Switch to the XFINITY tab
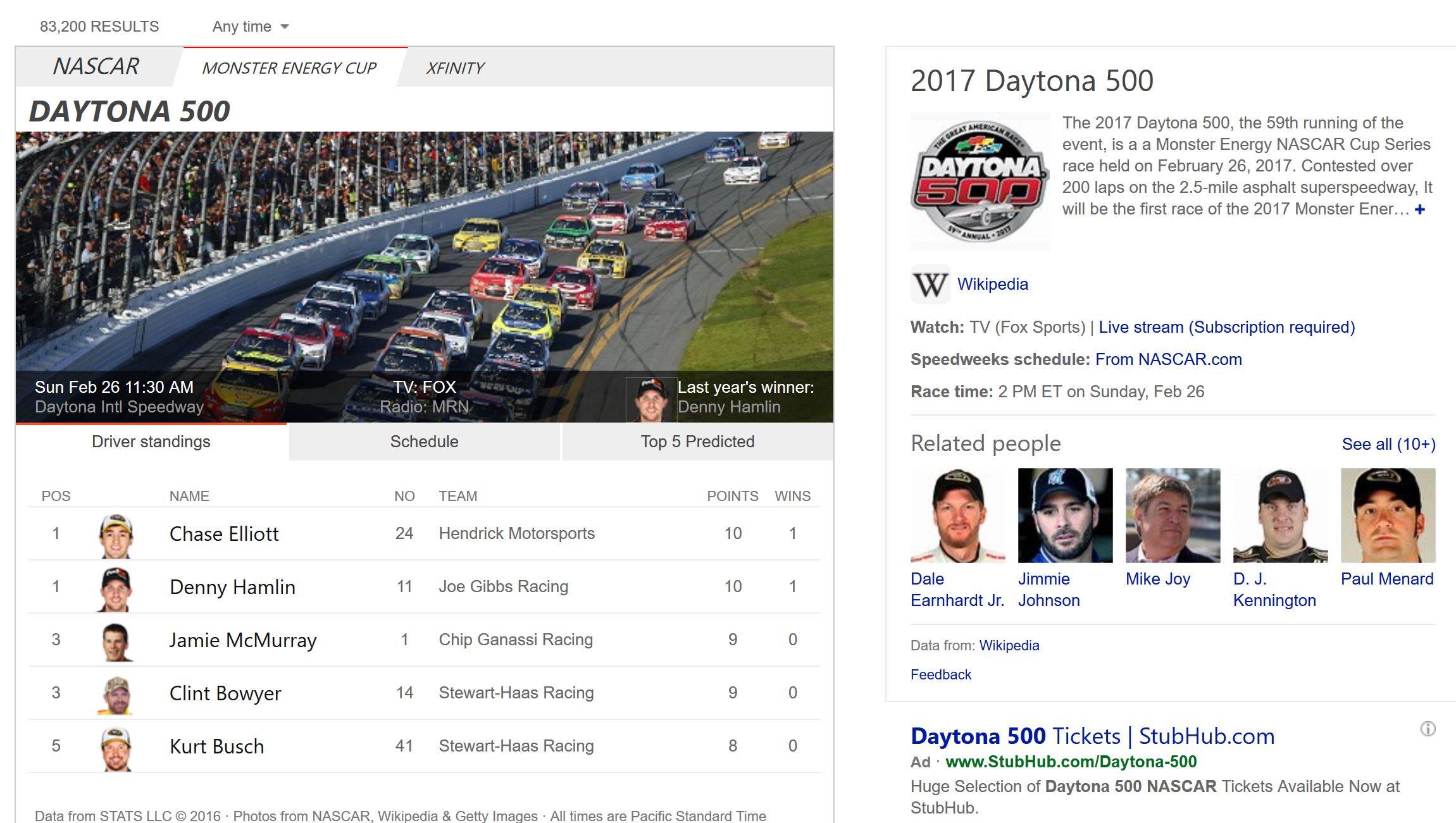Image resolution: width=1456 pixels, height=823 pixels. 454,68
